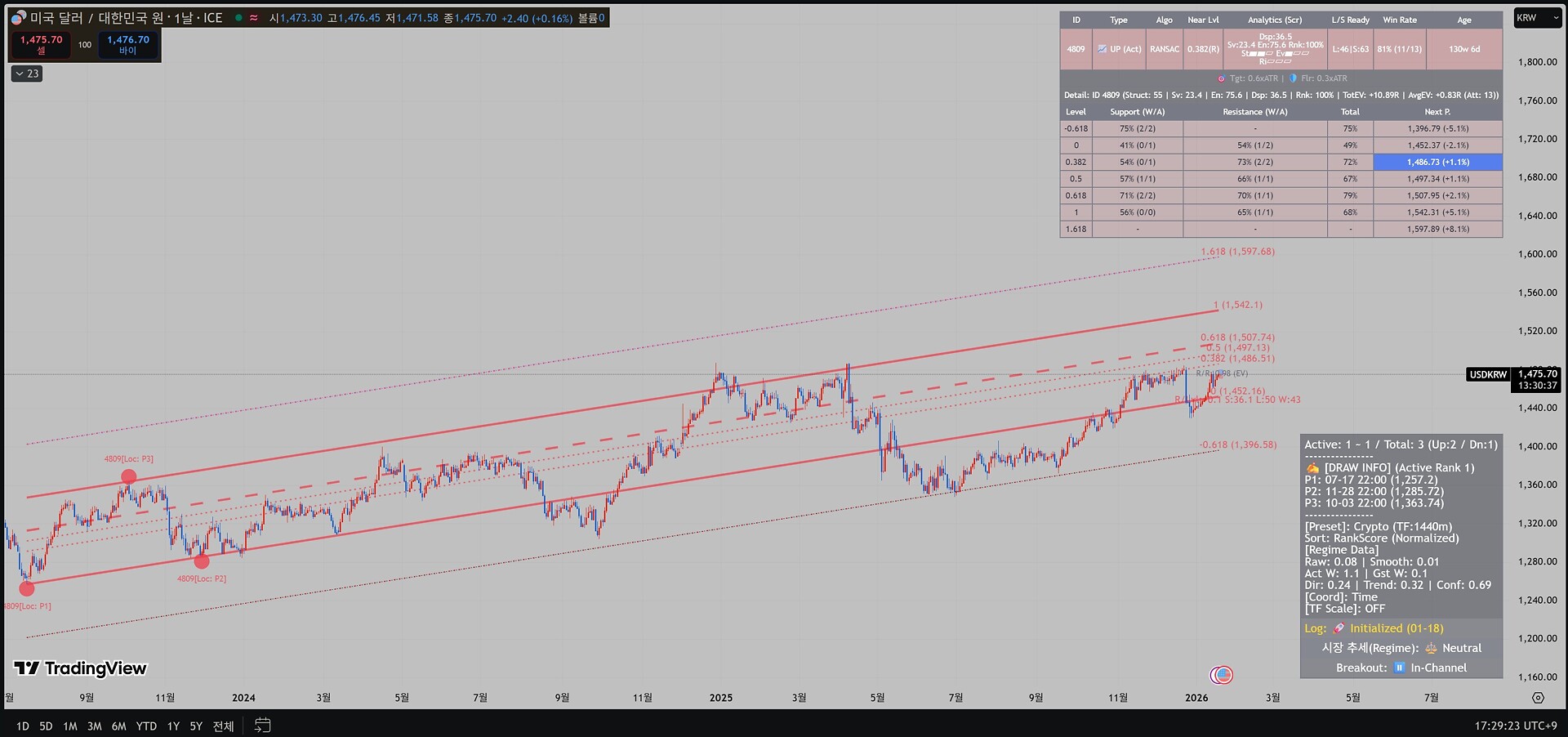This screenshot has height=737, width=1568.
Task: Click the 'UP (Act)' type cell
Action: [1120, 49]
